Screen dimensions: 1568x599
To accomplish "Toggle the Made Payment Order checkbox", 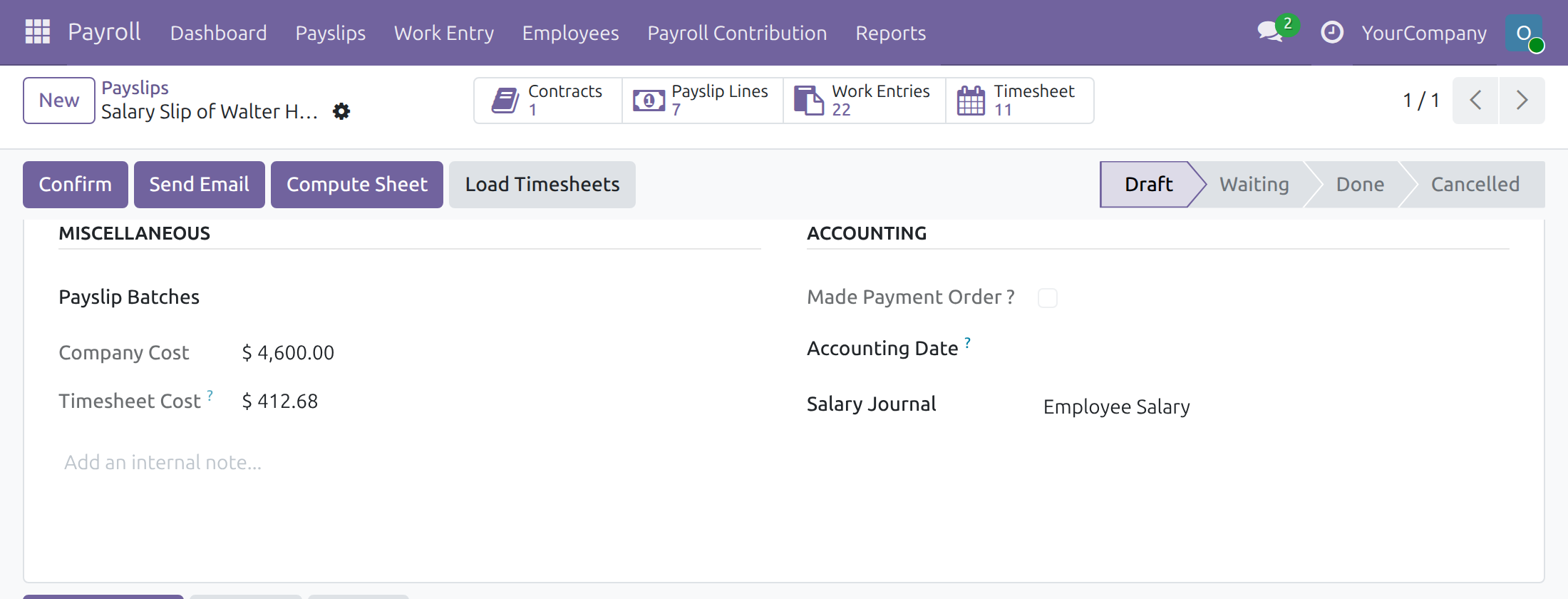I will coord(1048,298).
